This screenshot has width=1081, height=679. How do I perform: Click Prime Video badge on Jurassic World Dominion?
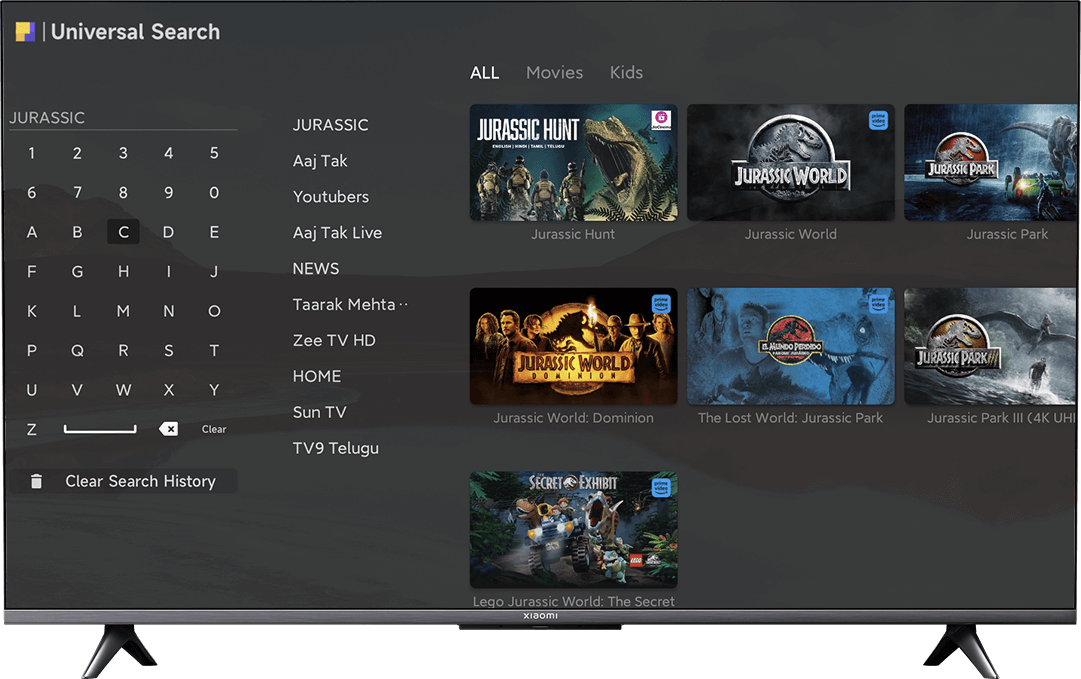[x=661, y=304]
